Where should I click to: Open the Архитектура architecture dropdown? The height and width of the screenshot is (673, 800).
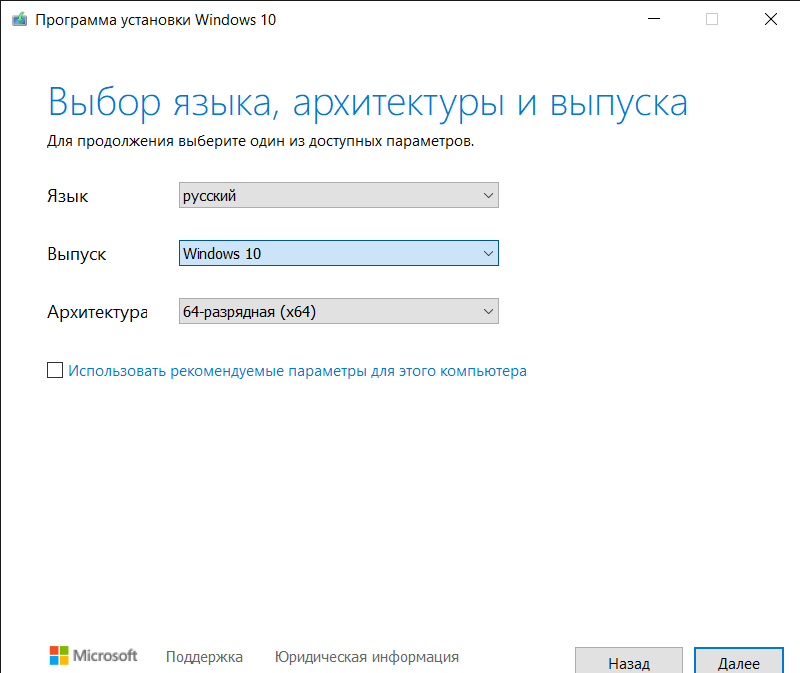pyautogui.click(x=339, y=311)
